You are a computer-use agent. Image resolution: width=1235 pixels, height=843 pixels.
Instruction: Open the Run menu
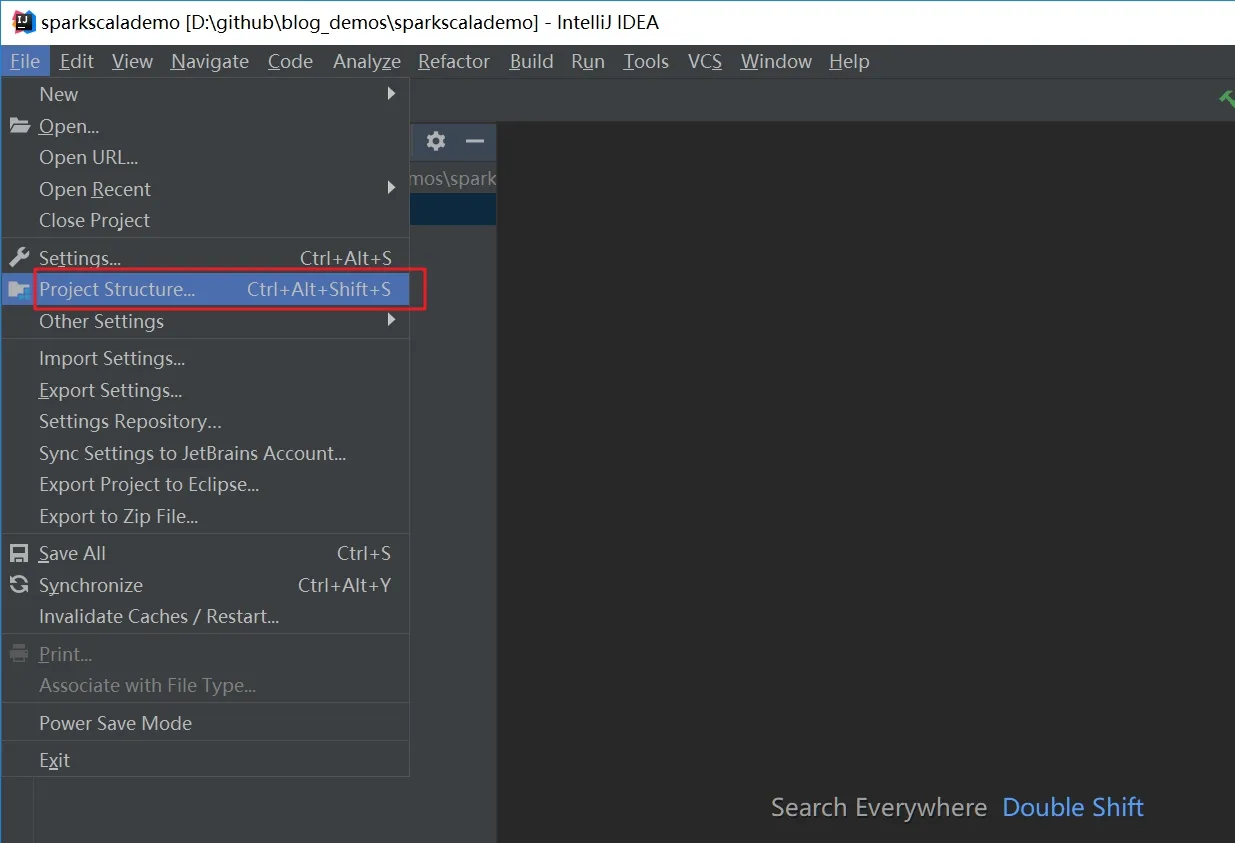(588, 61)
